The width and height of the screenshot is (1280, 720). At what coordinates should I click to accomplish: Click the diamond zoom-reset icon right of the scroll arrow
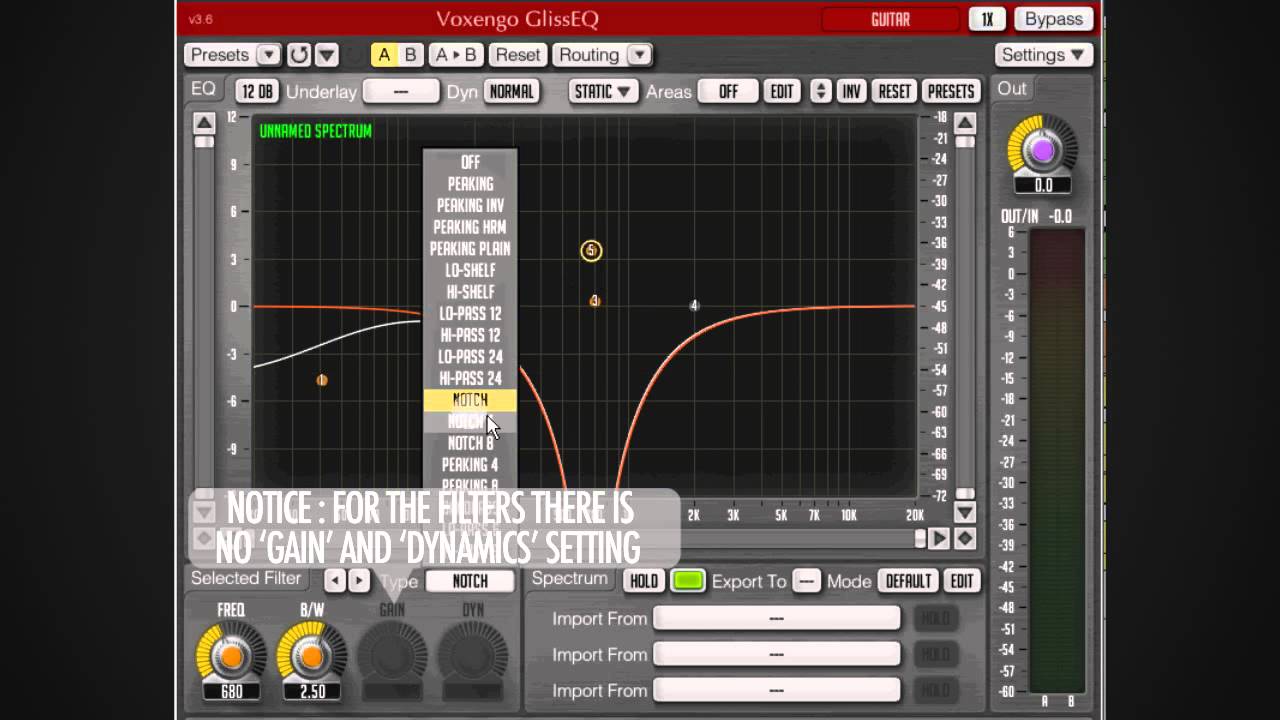(x=964, y=538)
